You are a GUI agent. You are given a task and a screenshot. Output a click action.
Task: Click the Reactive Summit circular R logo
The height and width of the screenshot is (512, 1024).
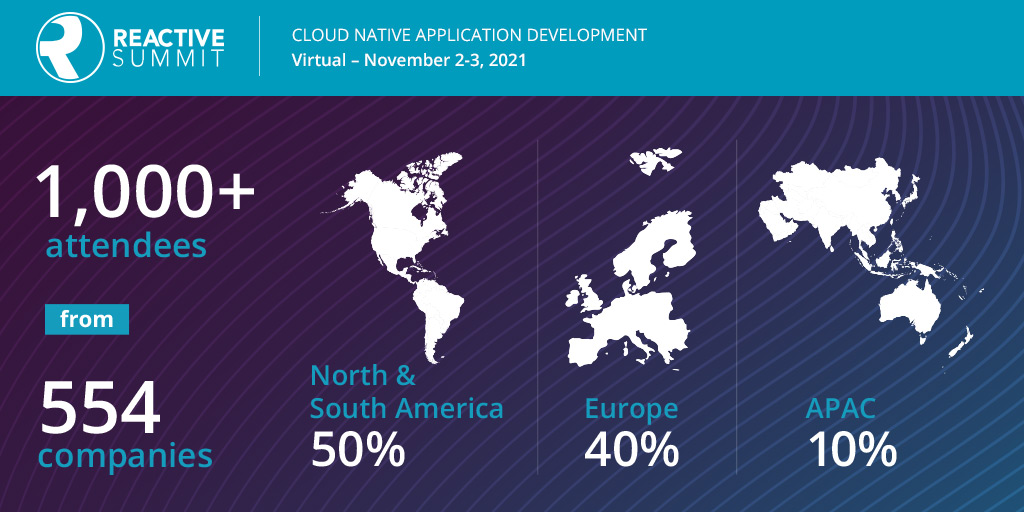click(x=70, y=46)
